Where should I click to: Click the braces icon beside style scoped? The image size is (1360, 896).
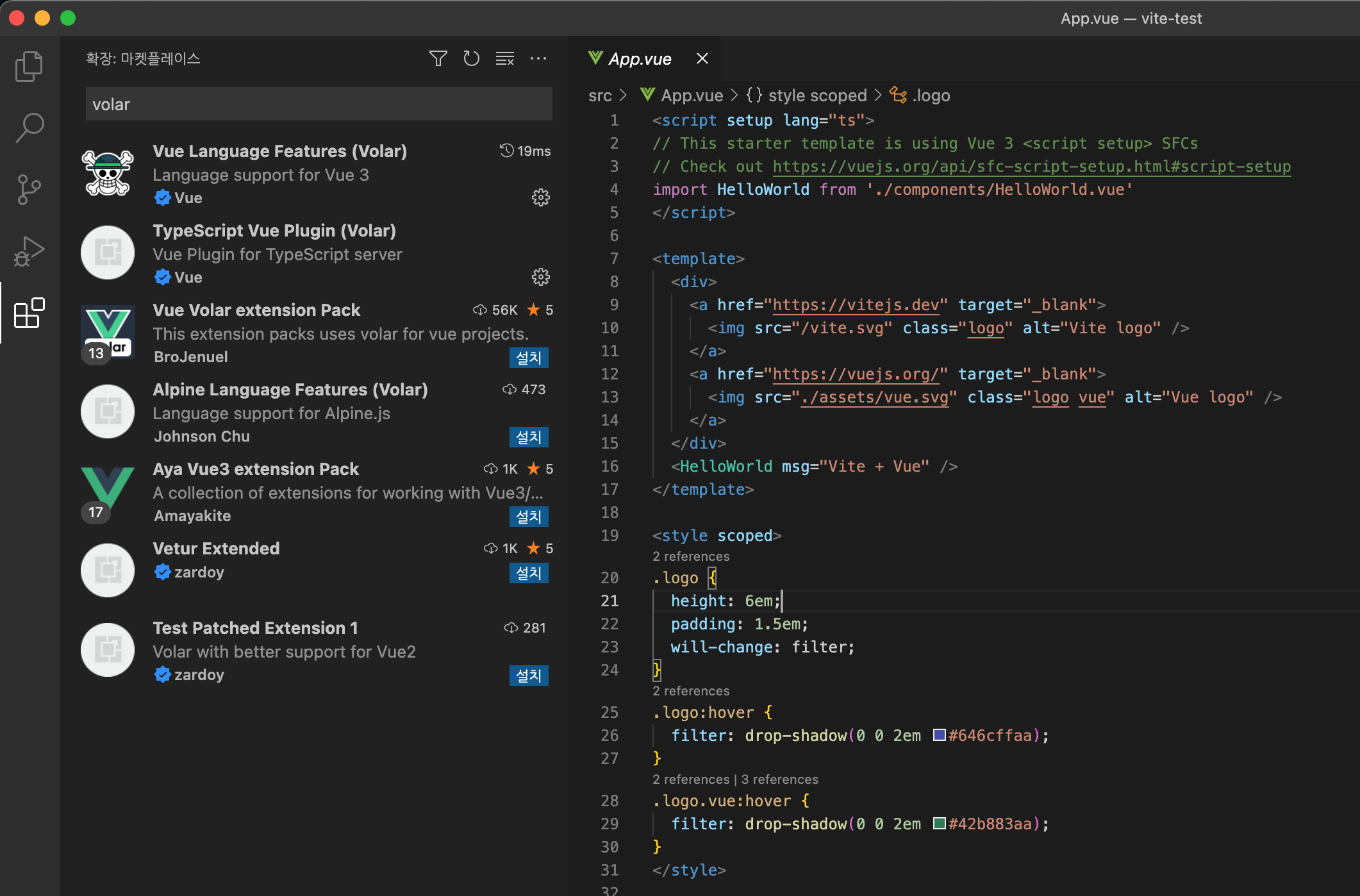pyautogui.click(x=754, y=95)
